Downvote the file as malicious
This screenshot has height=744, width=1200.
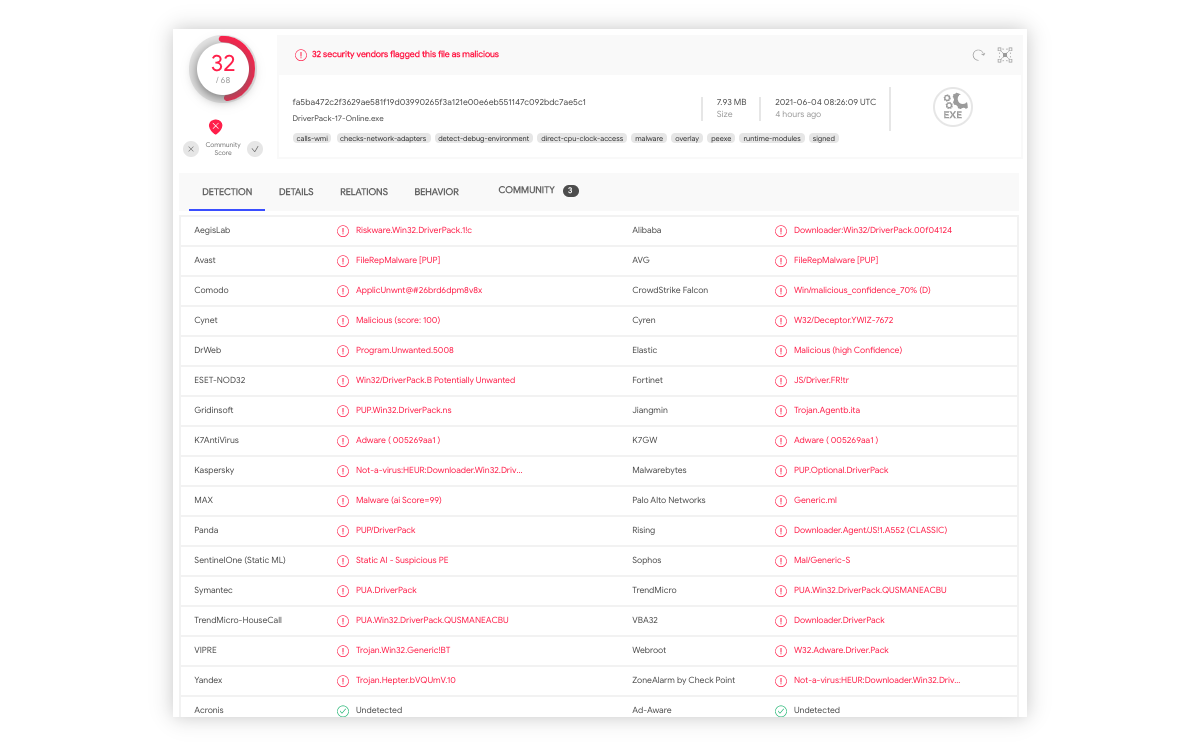(190, 148)
